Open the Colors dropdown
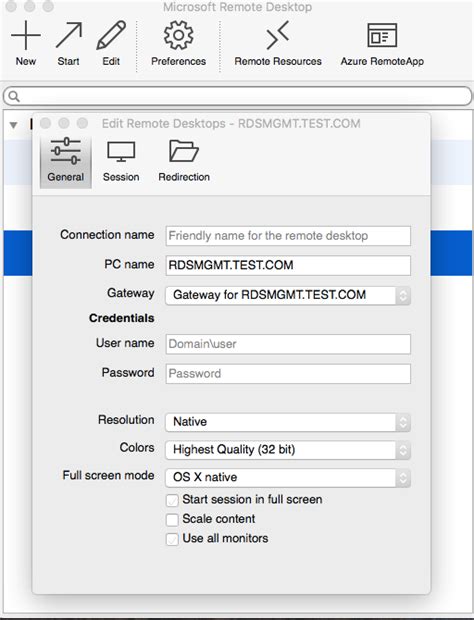 [288, 450]
